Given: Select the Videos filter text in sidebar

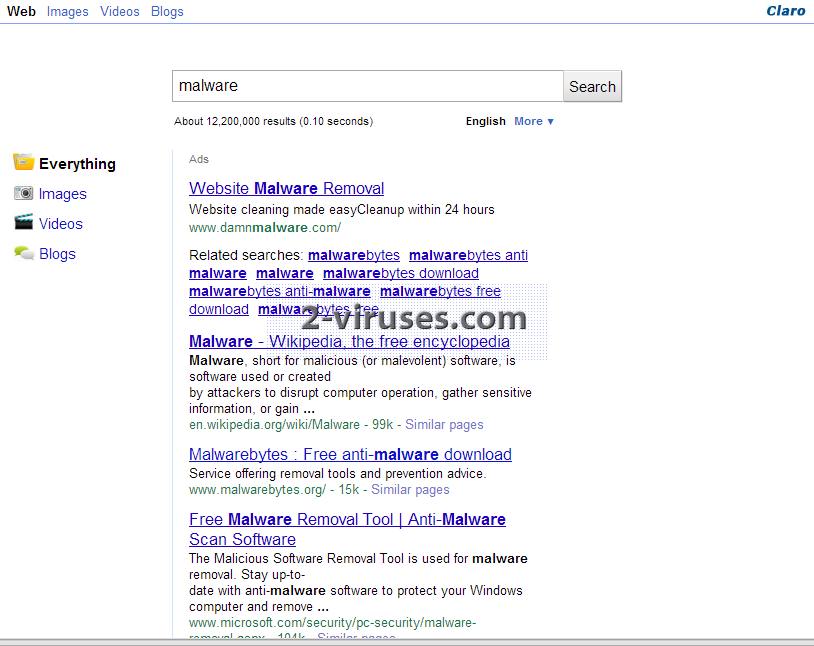Looking at the screenshot, I should (61, 224).
